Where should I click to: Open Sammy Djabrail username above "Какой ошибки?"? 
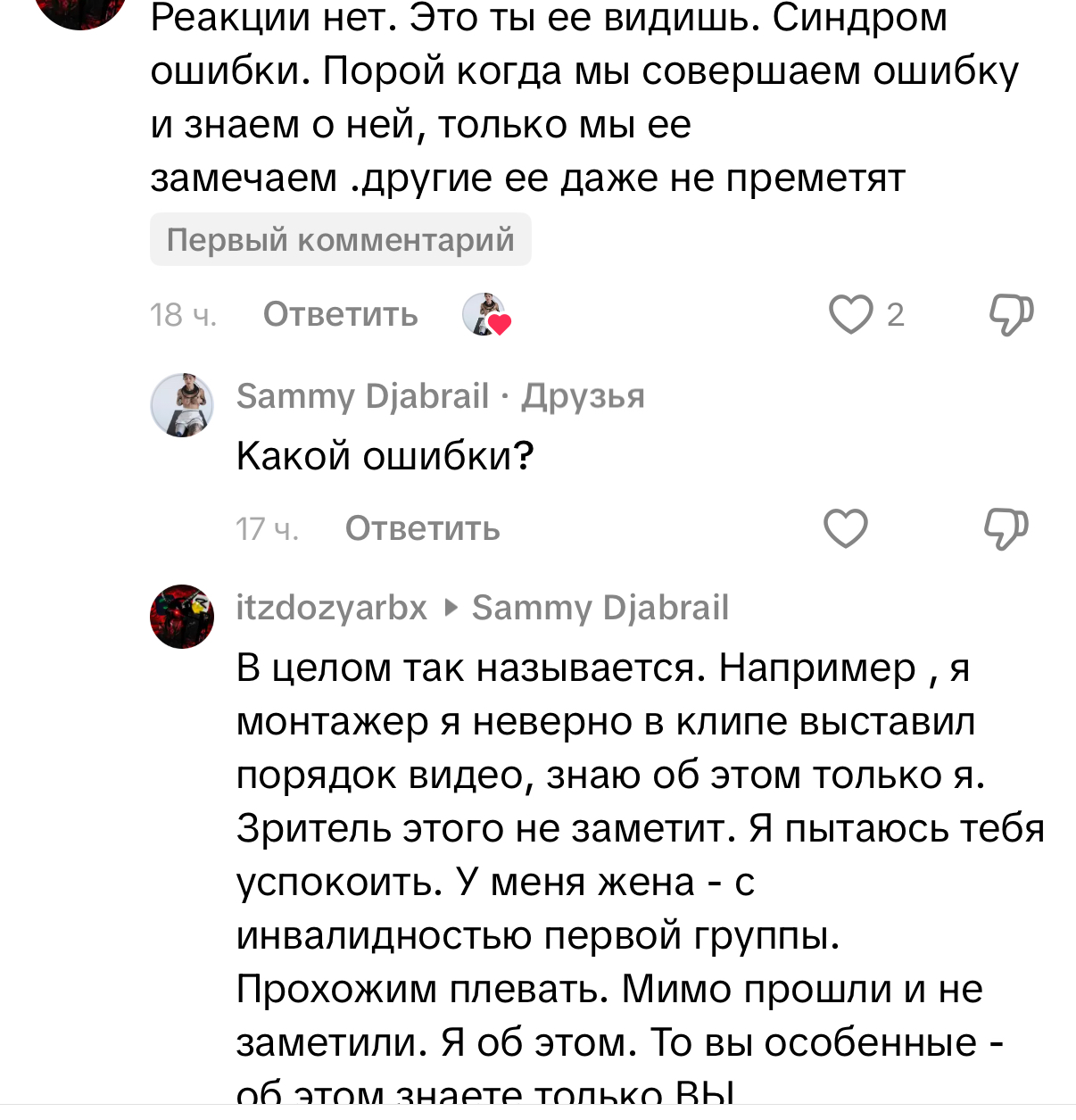362,396
